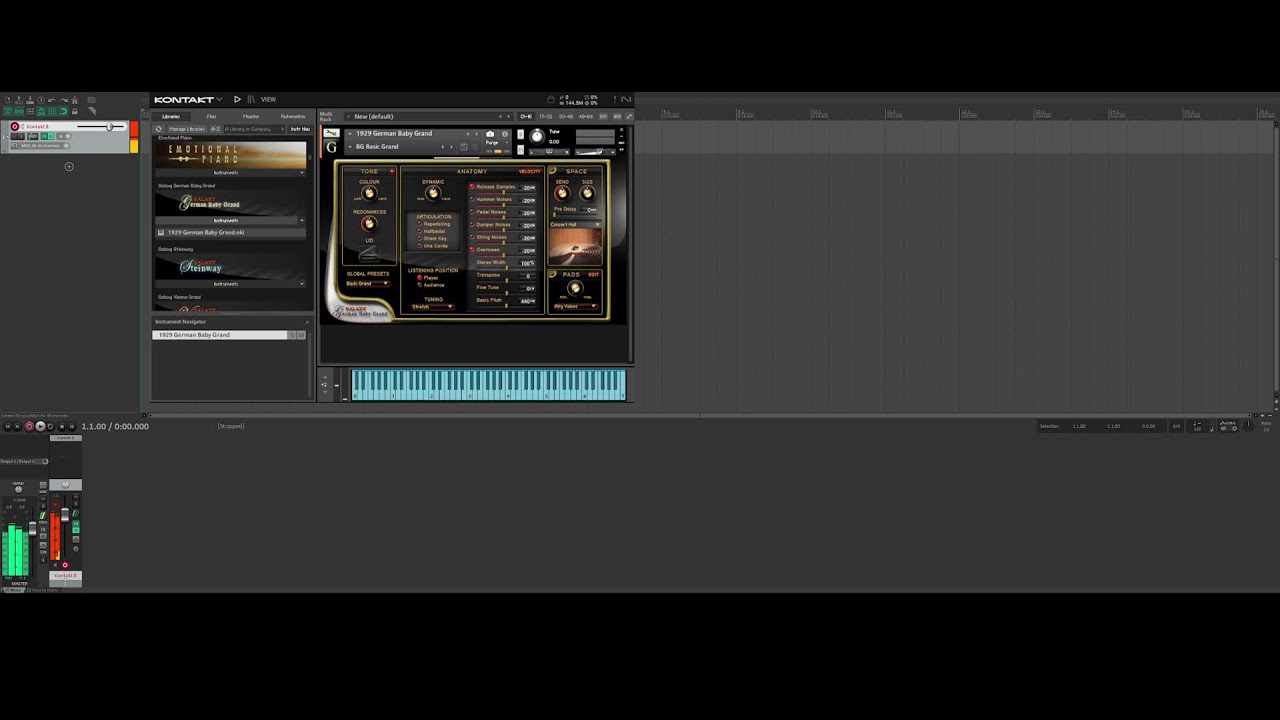
Task: Toggle the String Noises LED
Action: click(472, 237)
